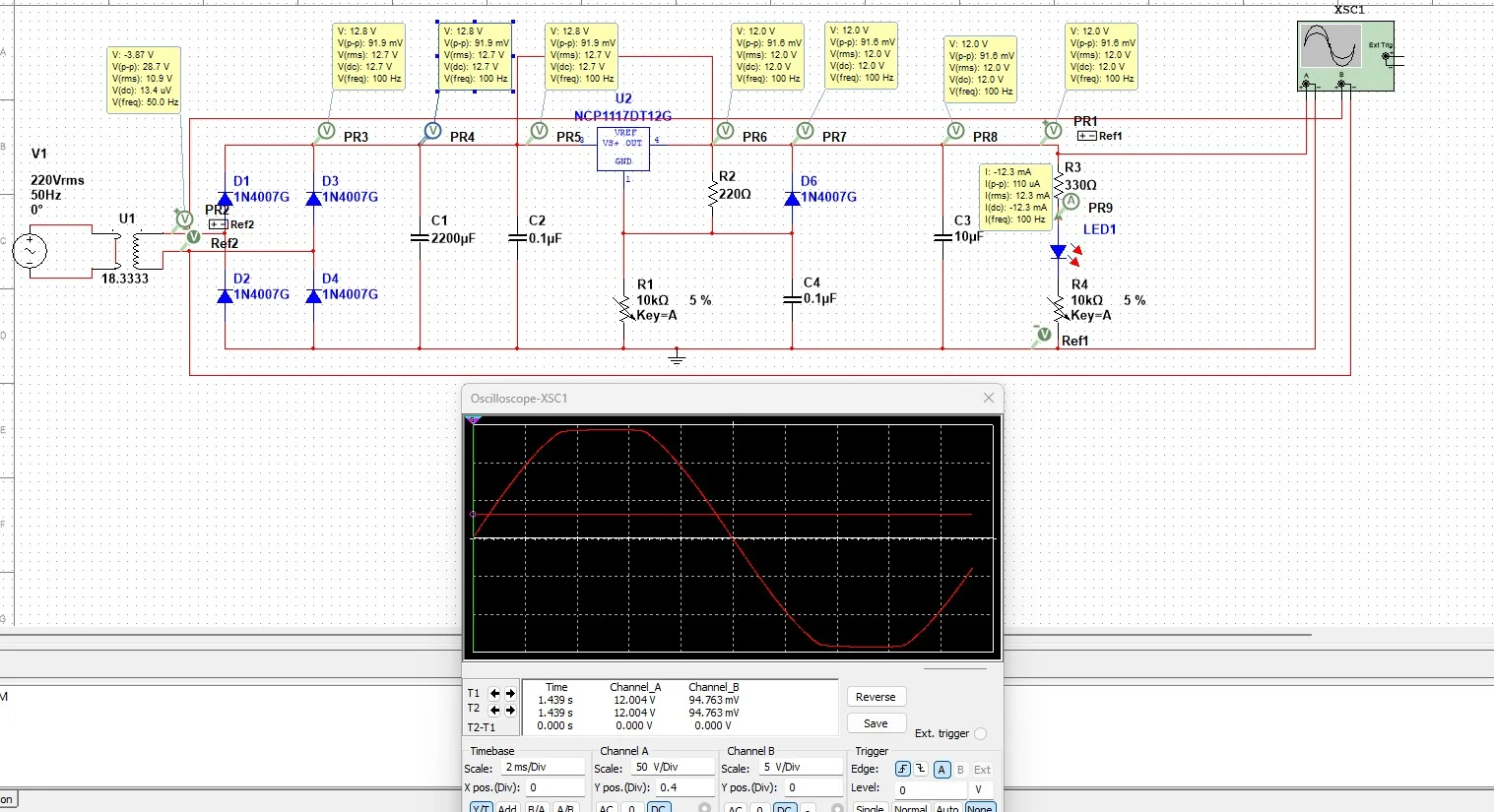Select falling edge trigger

coord(921,770)
